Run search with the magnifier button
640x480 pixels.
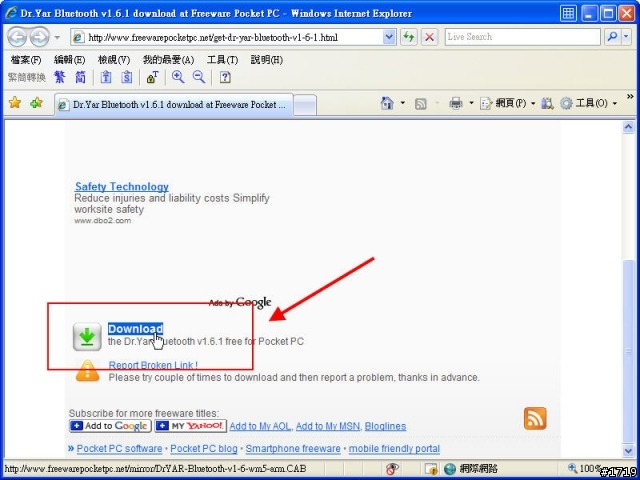[x=612, y=37]
